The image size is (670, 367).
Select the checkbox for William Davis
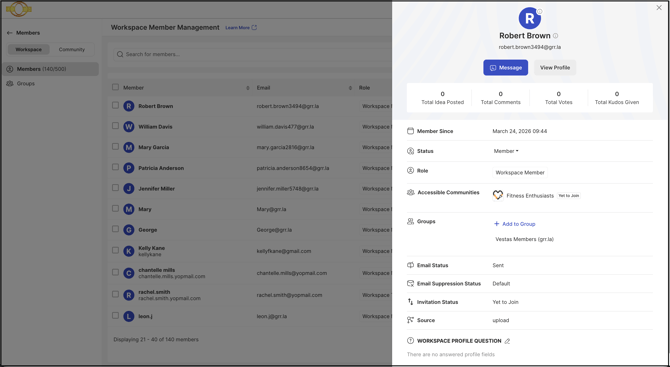pos(115,126)
